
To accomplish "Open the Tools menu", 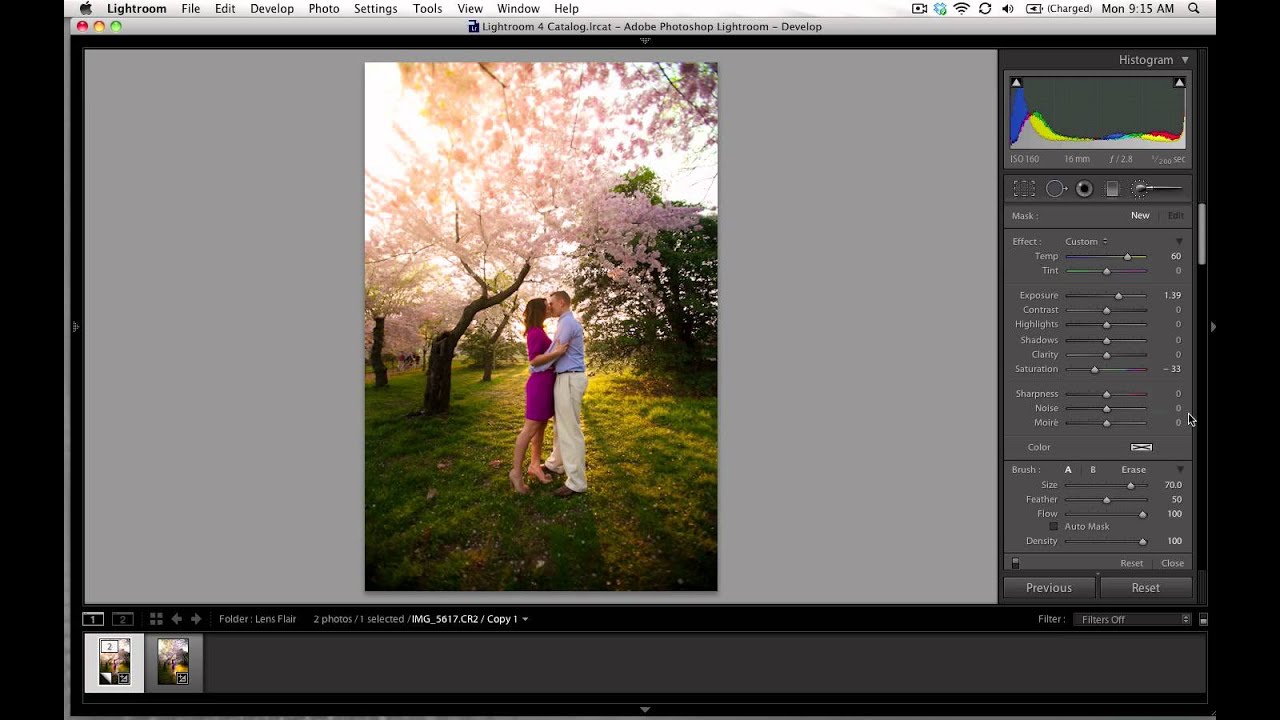I will point(427,9).
